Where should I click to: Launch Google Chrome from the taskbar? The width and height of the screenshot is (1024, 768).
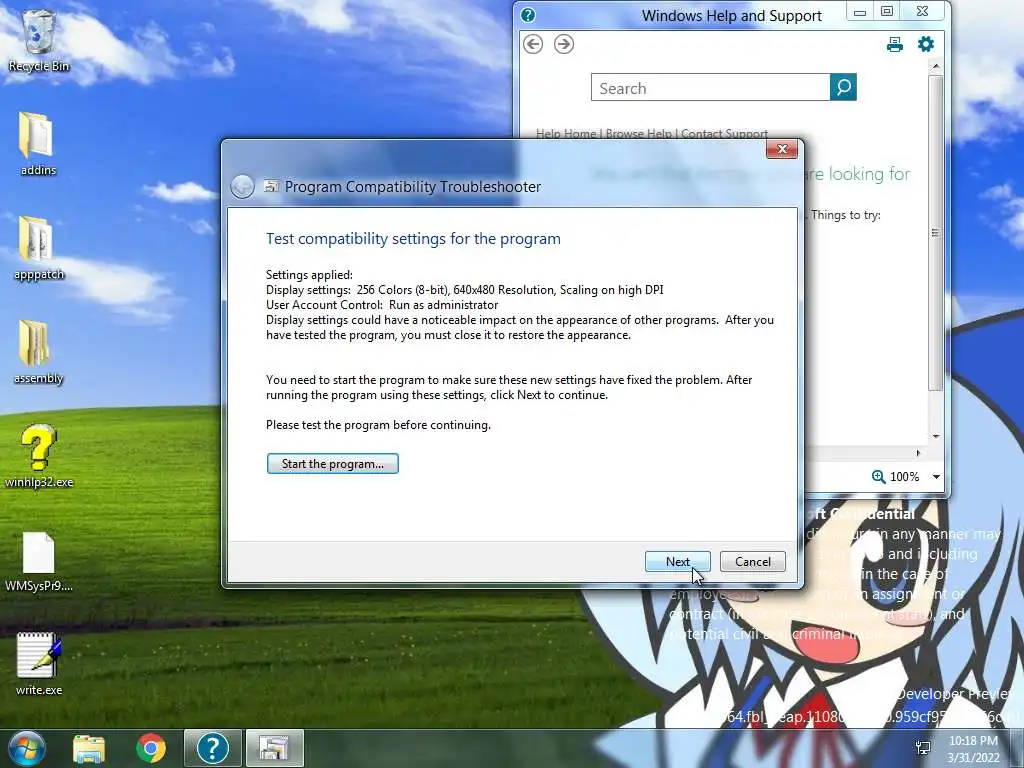pyautogui.click(x=151, y=748)
